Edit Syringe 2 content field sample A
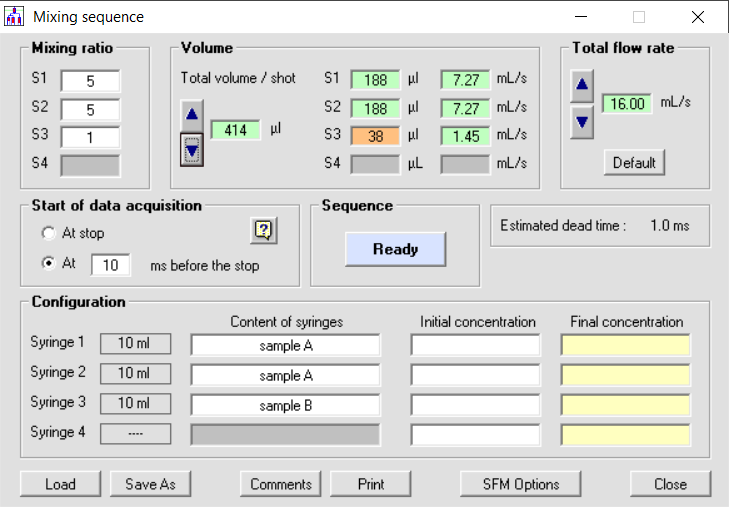The image size is (729, 507). click(285, 375)
